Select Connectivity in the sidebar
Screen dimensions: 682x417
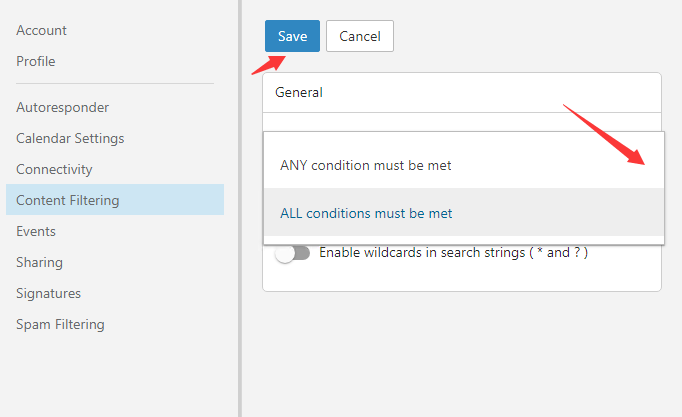[x=54, y=169]
